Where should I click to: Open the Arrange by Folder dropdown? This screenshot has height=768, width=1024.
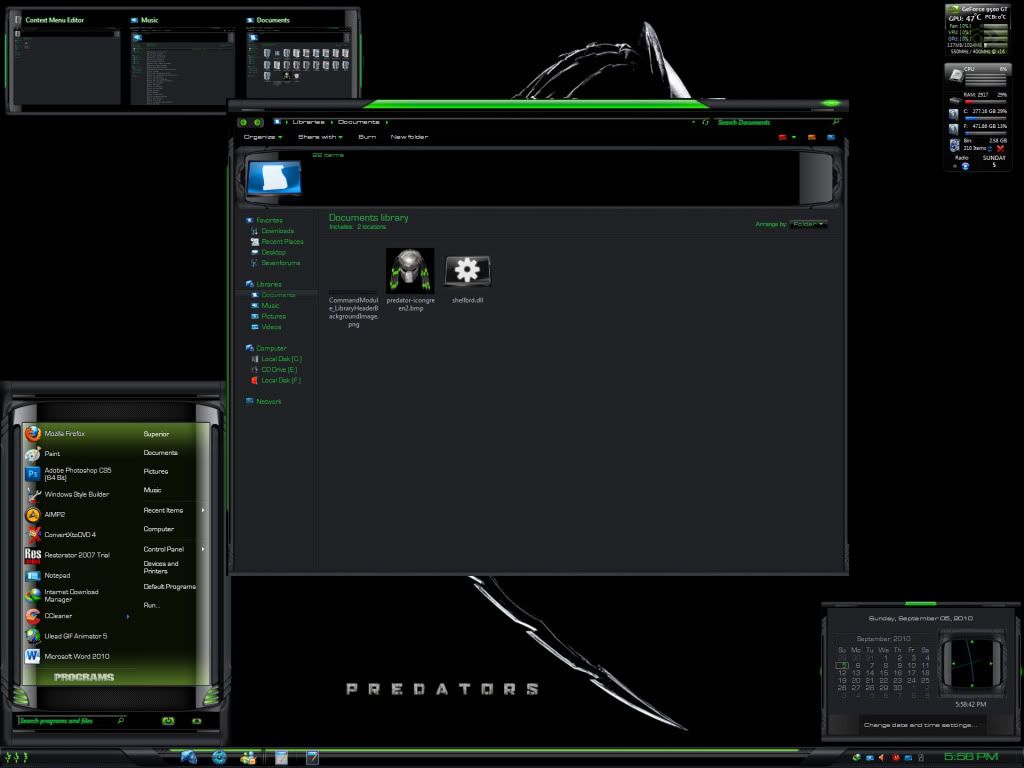[808, 224]
